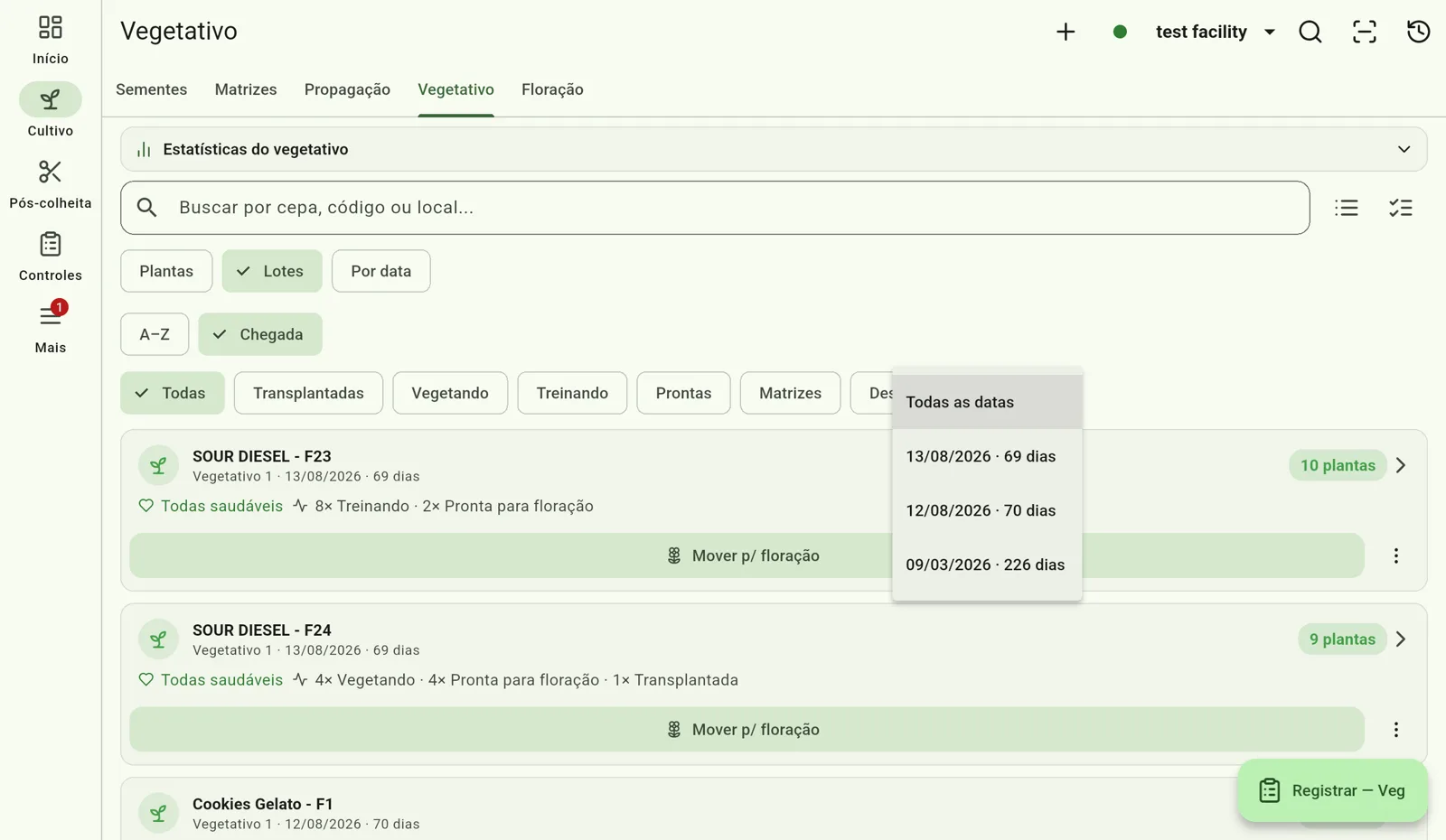Filter by Matrizes chip
1446x840 pixels.
point(790,393)
